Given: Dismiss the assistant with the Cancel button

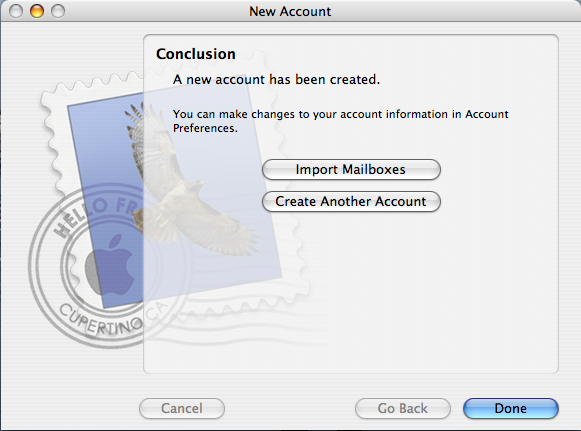Looking at the screenshot, I should (182, 408).
